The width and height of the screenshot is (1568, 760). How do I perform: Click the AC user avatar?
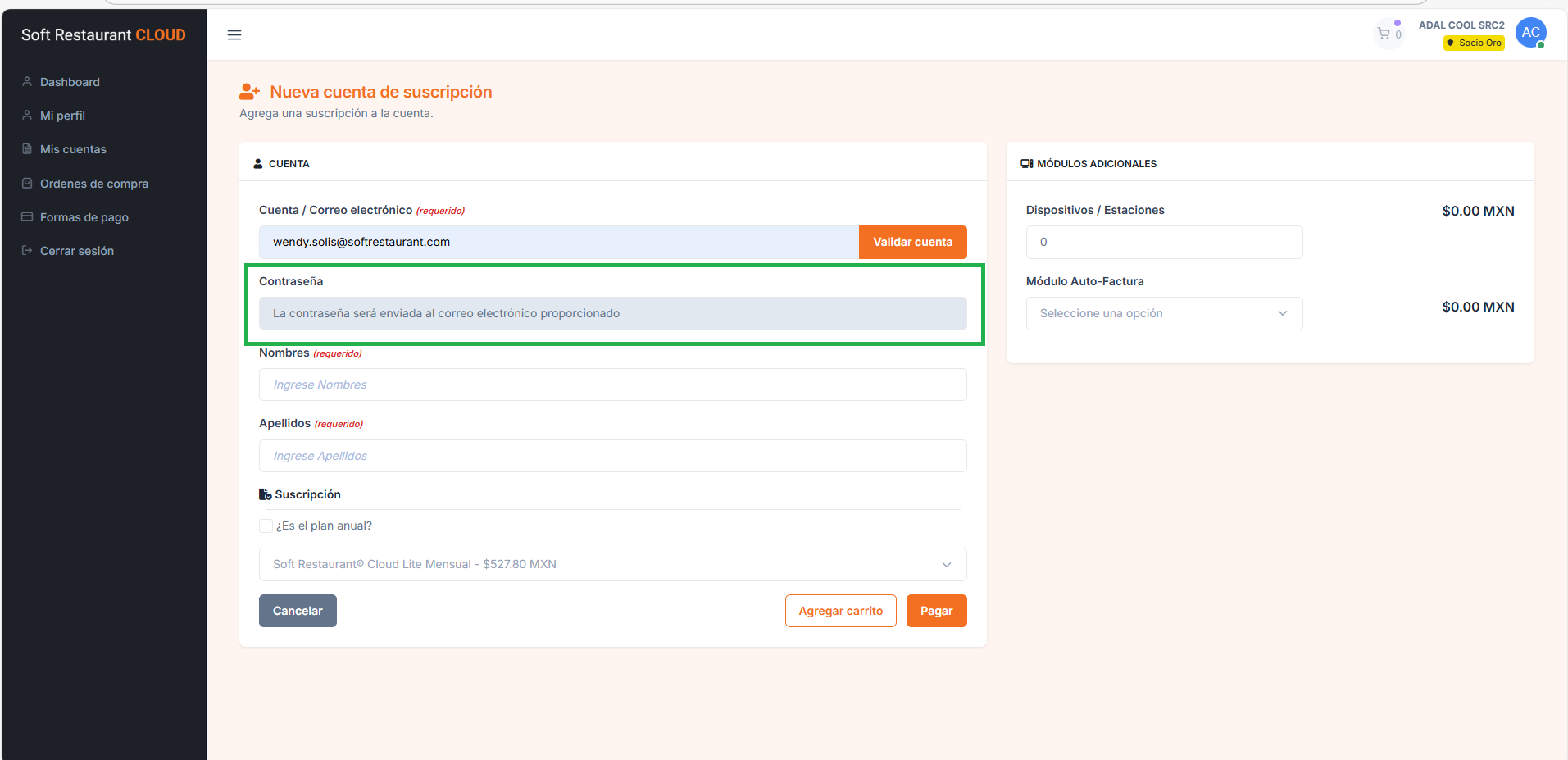point(1530,33)
